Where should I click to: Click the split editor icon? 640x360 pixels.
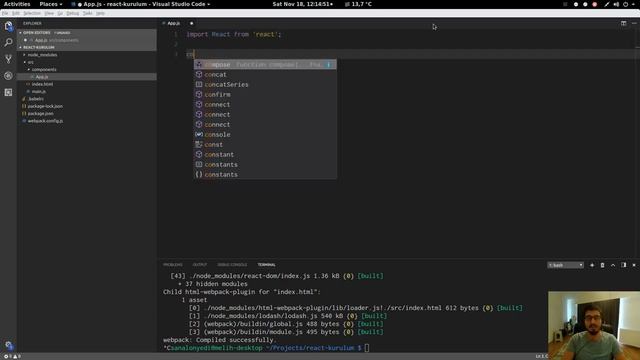[623, 23]
